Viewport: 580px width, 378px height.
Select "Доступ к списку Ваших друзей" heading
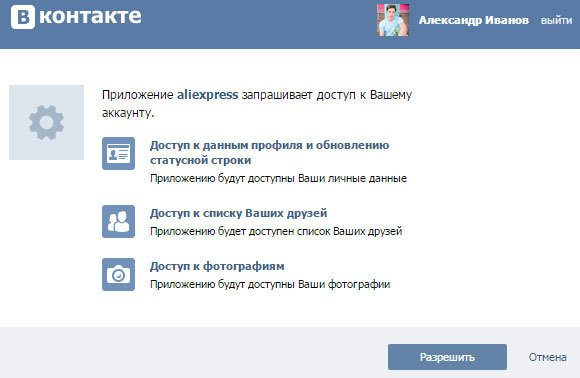(239, 213)
